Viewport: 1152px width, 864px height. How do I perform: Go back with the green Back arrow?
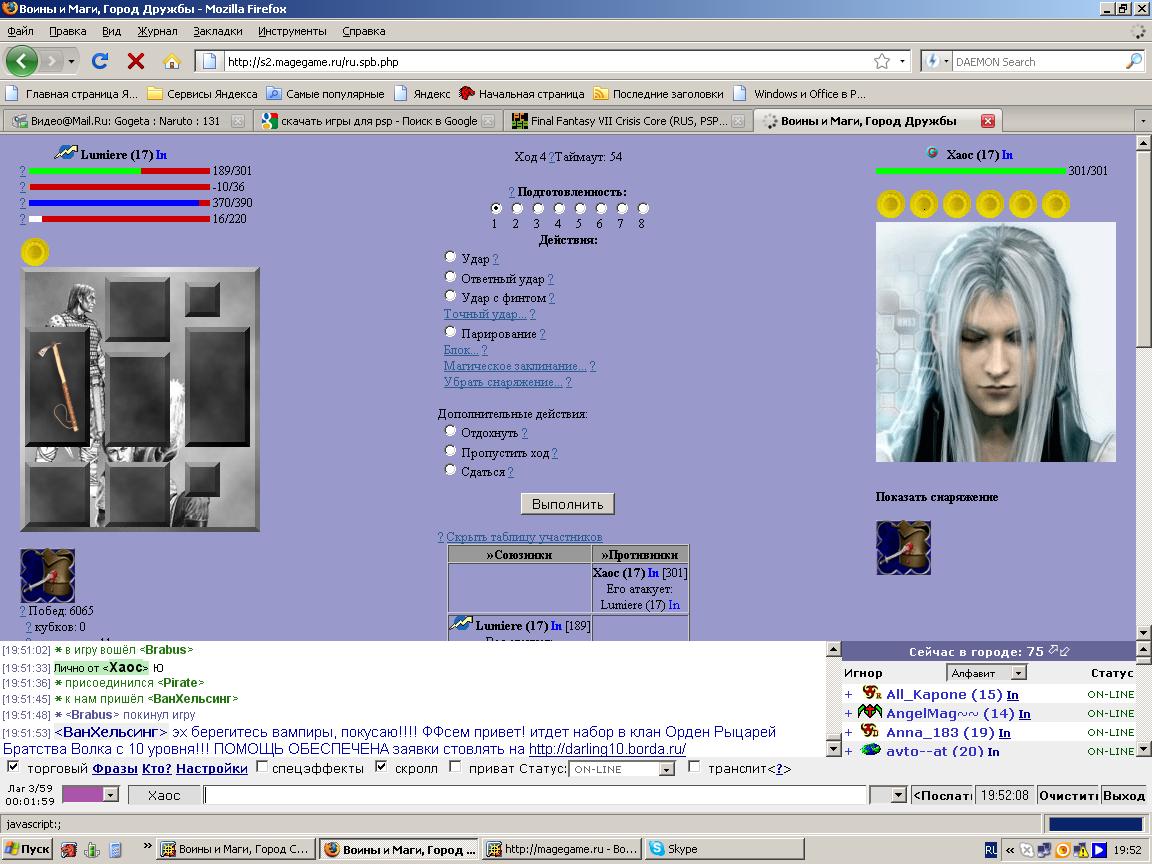[x=21, y=61]
